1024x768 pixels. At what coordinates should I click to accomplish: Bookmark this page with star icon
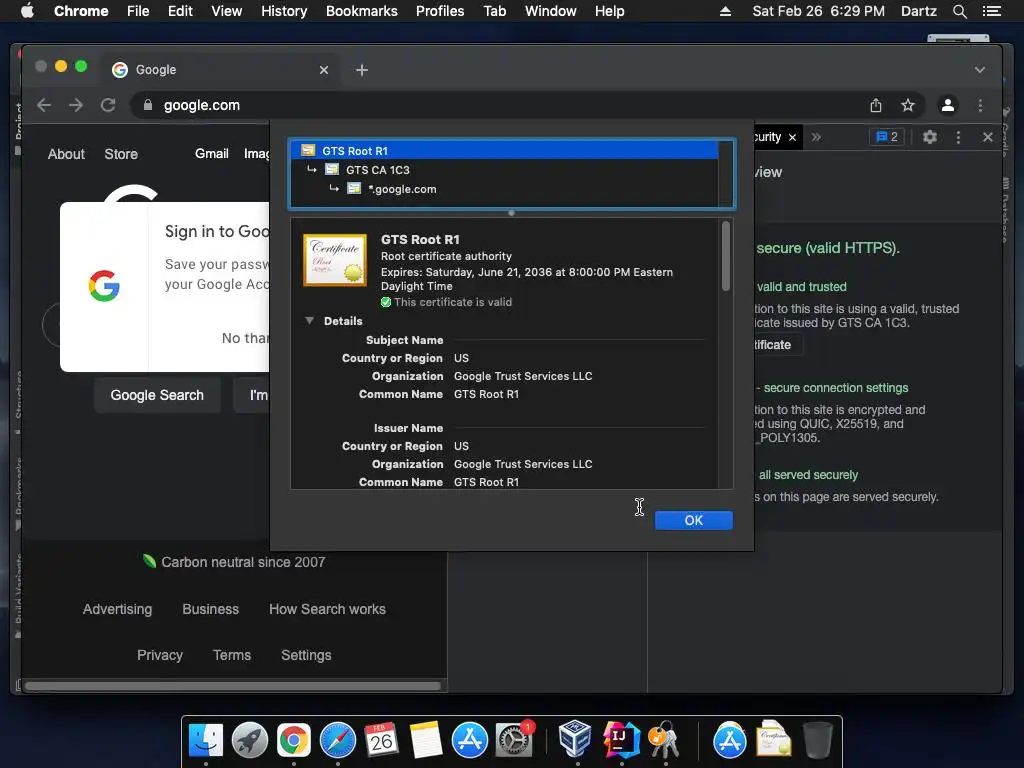tap(908, 105)
